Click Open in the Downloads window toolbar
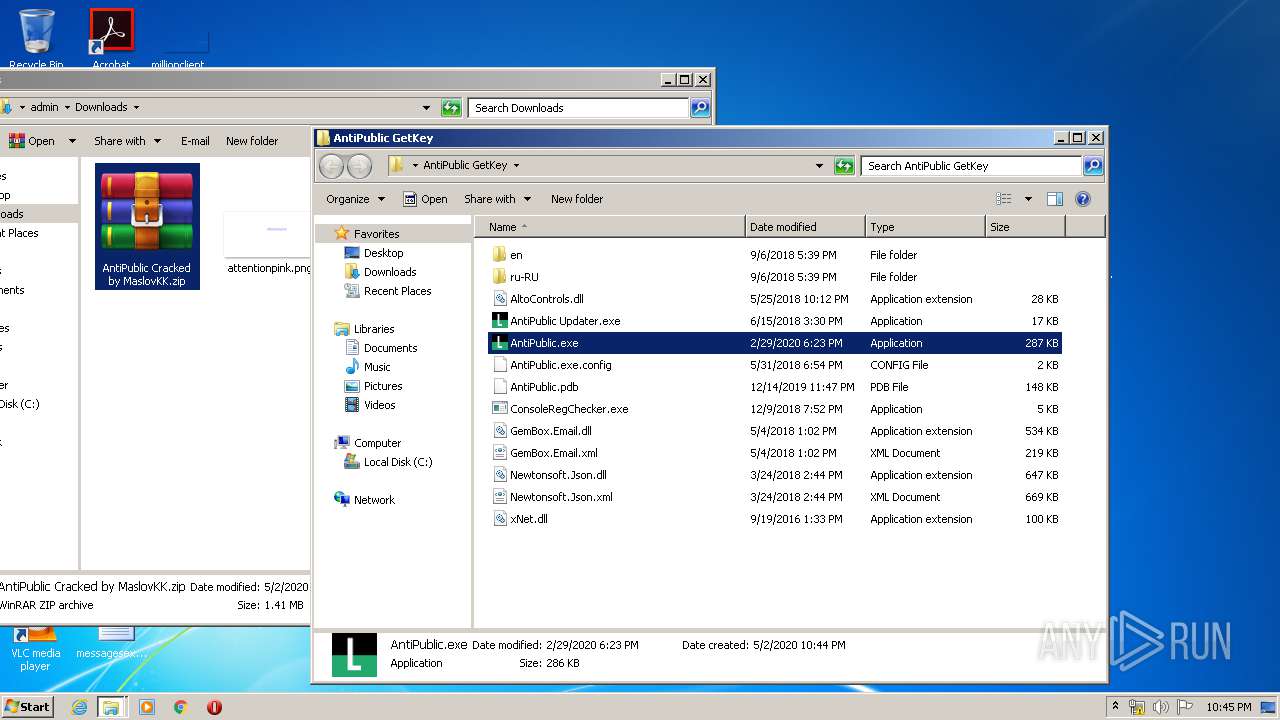Viewport: 1280px width, 720px height. click(32, 141)
